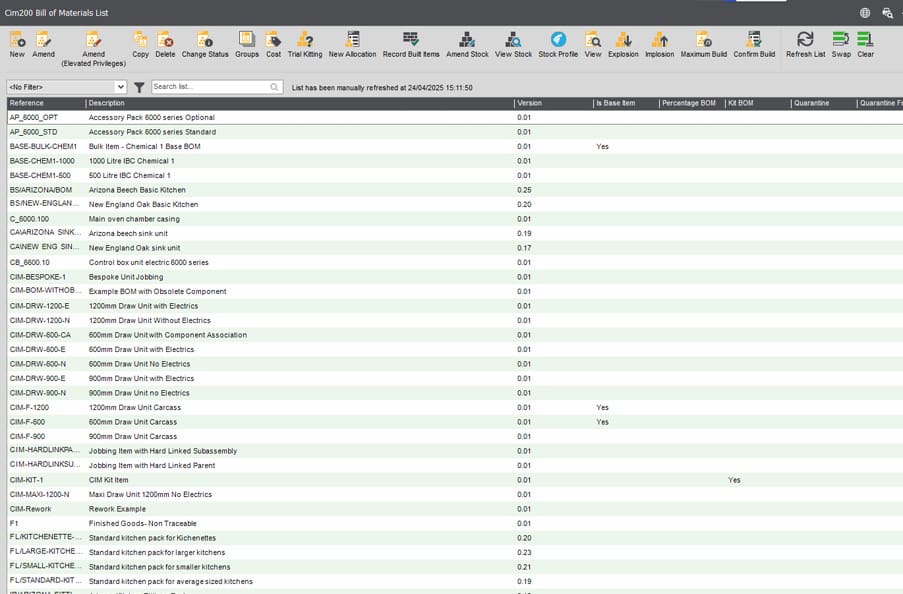
Task: Sort by Is Base Item column header
Action: 615,103
